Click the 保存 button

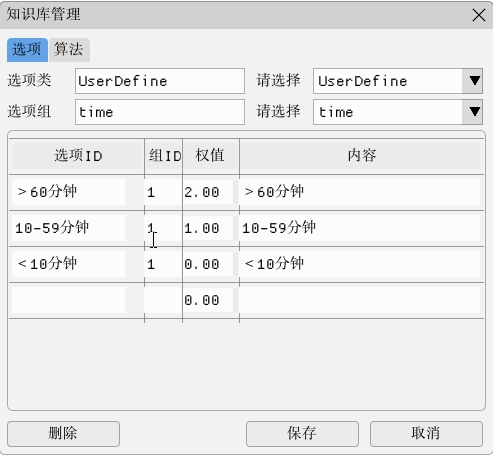pyautogui.click(x=302, y=434)
